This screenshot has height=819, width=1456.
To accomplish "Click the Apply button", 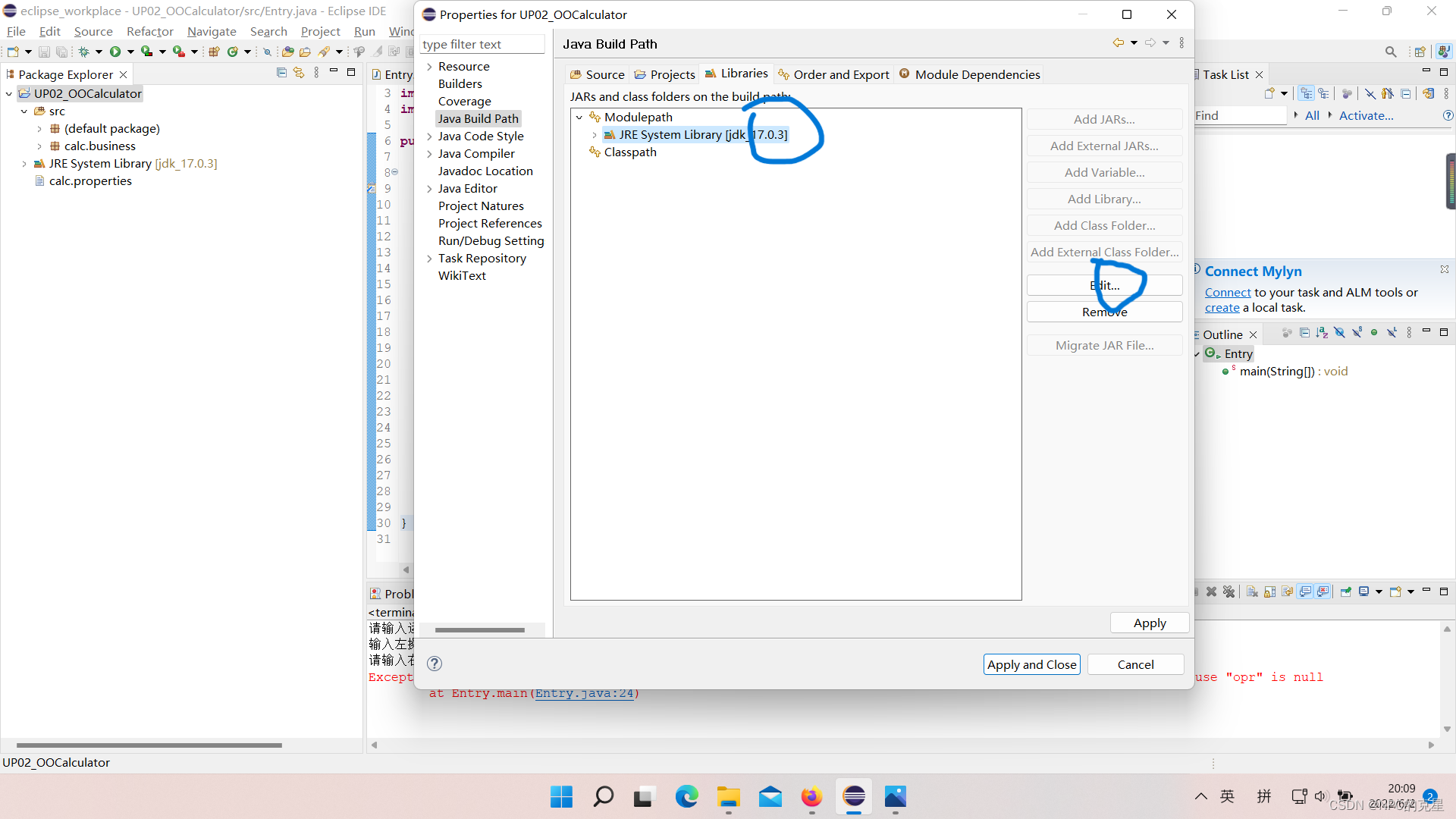I will [1149, 623].
